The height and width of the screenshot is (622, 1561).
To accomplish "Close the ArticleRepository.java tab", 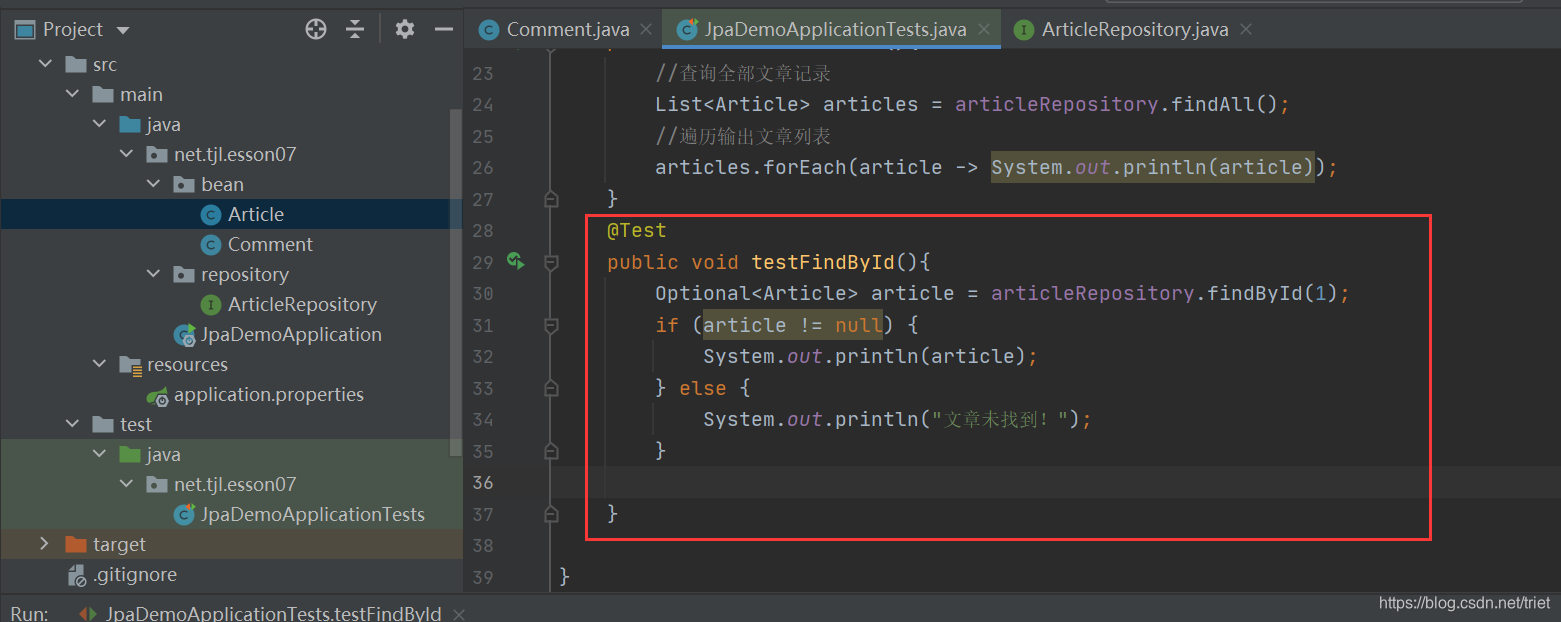I will [1246, 29].
